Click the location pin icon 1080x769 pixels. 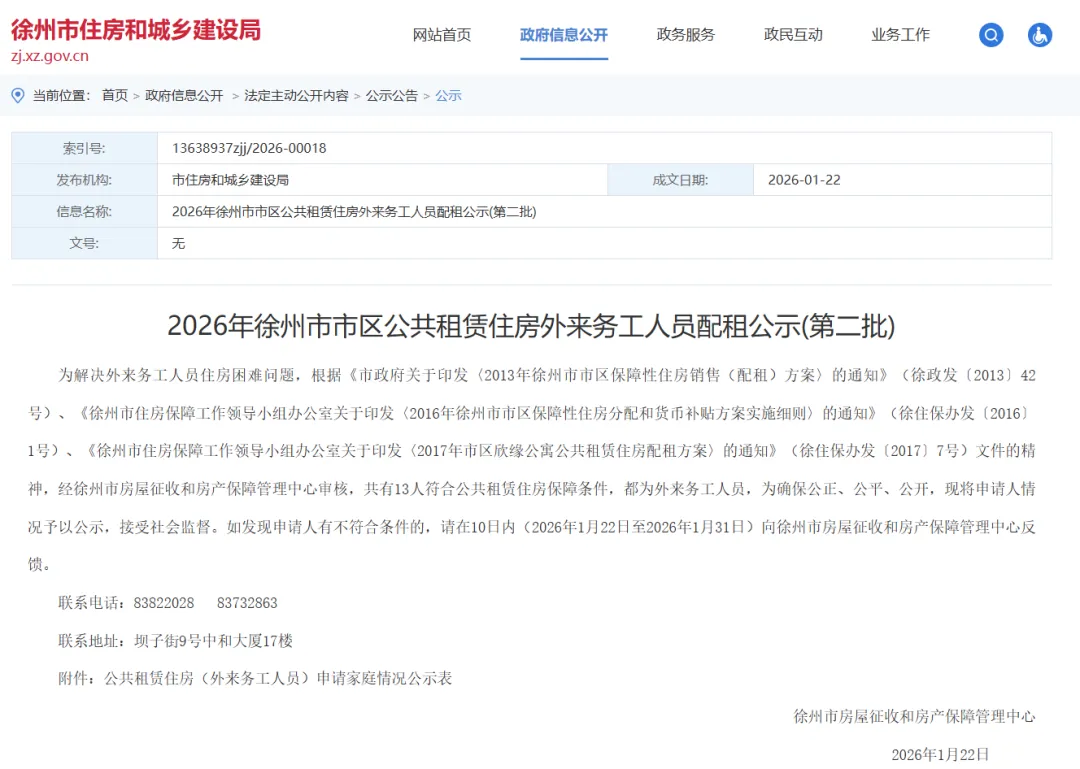18,96
